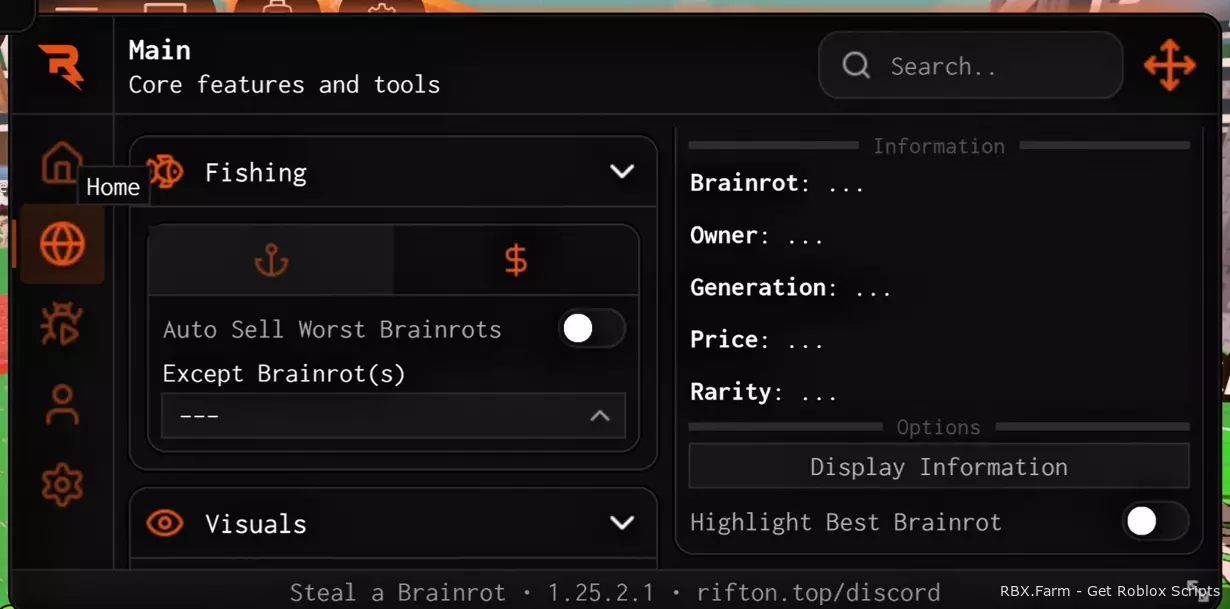Screen dimensions: 1230x609
Task: Collapse the Visuals section chevron
Action: [622, 523]
